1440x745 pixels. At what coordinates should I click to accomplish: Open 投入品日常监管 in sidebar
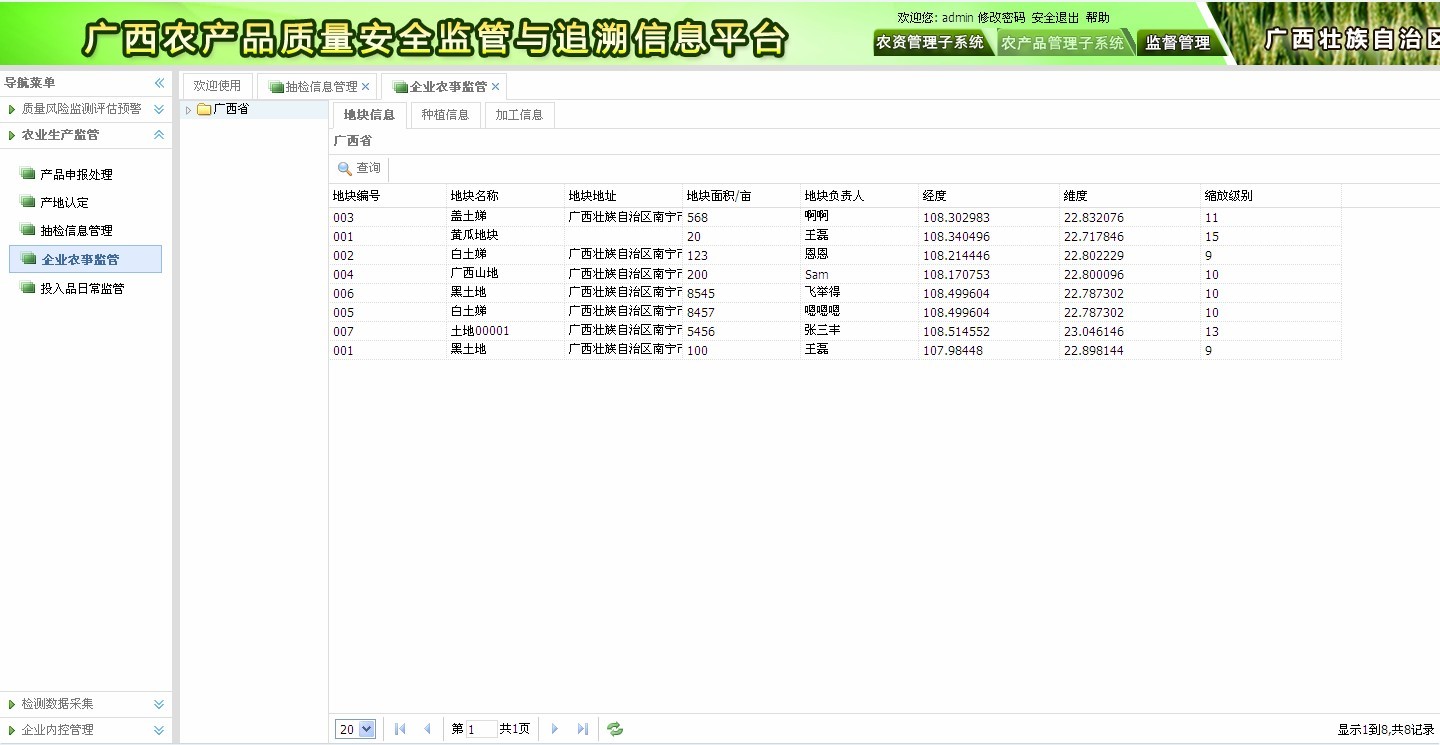82,289
